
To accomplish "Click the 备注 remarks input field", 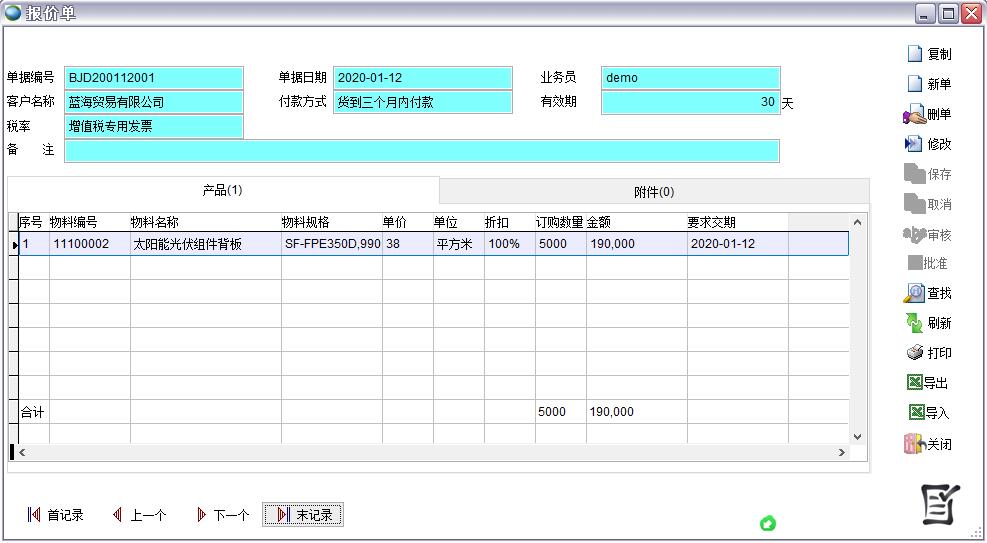I will 421,151.
